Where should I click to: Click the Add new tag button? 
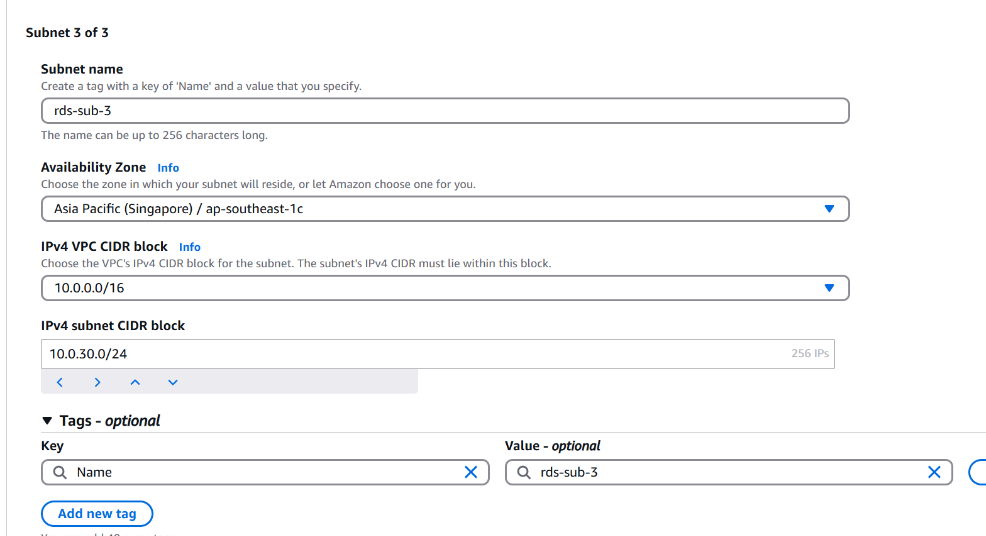97,514
